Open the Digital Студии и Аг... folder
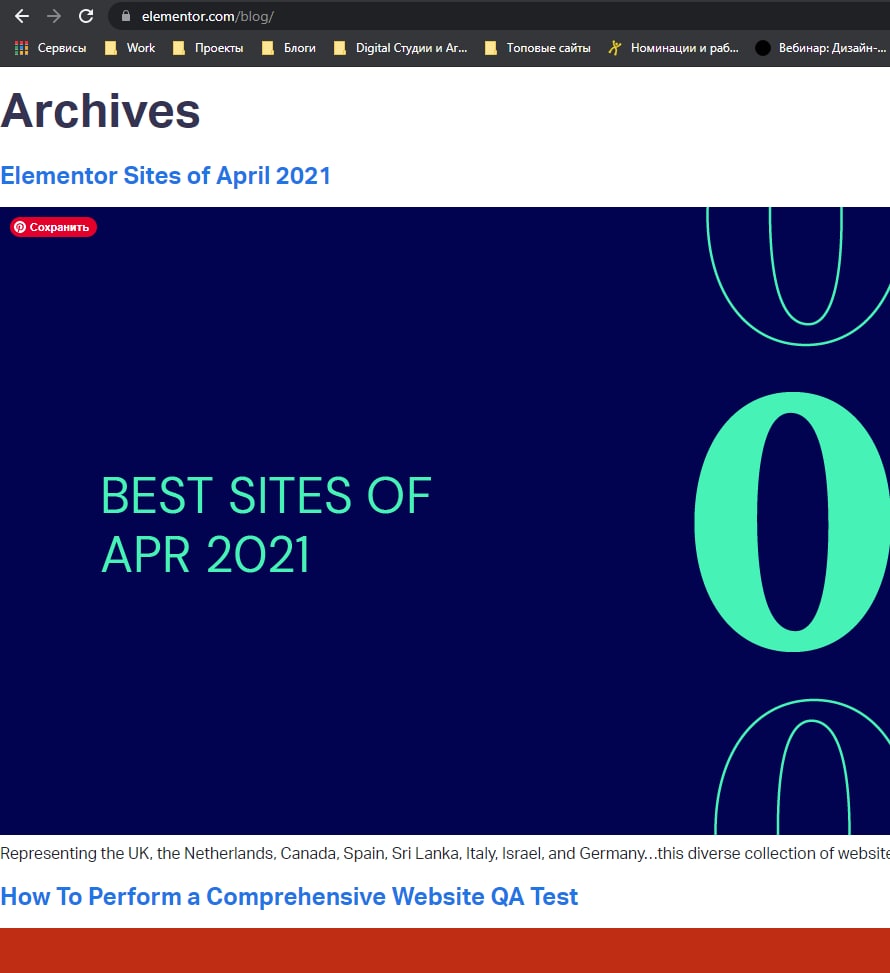890x973 pixels. point(400,48)
